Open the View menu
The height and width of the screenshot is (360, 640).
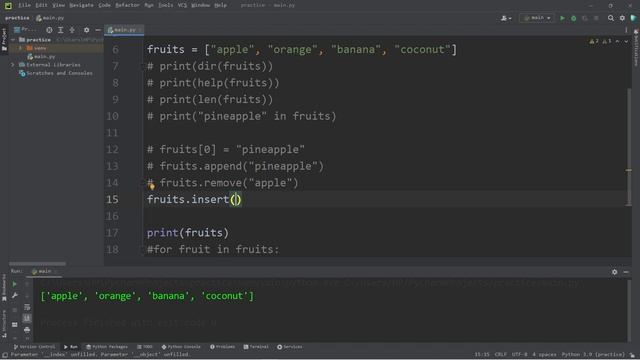59,5
